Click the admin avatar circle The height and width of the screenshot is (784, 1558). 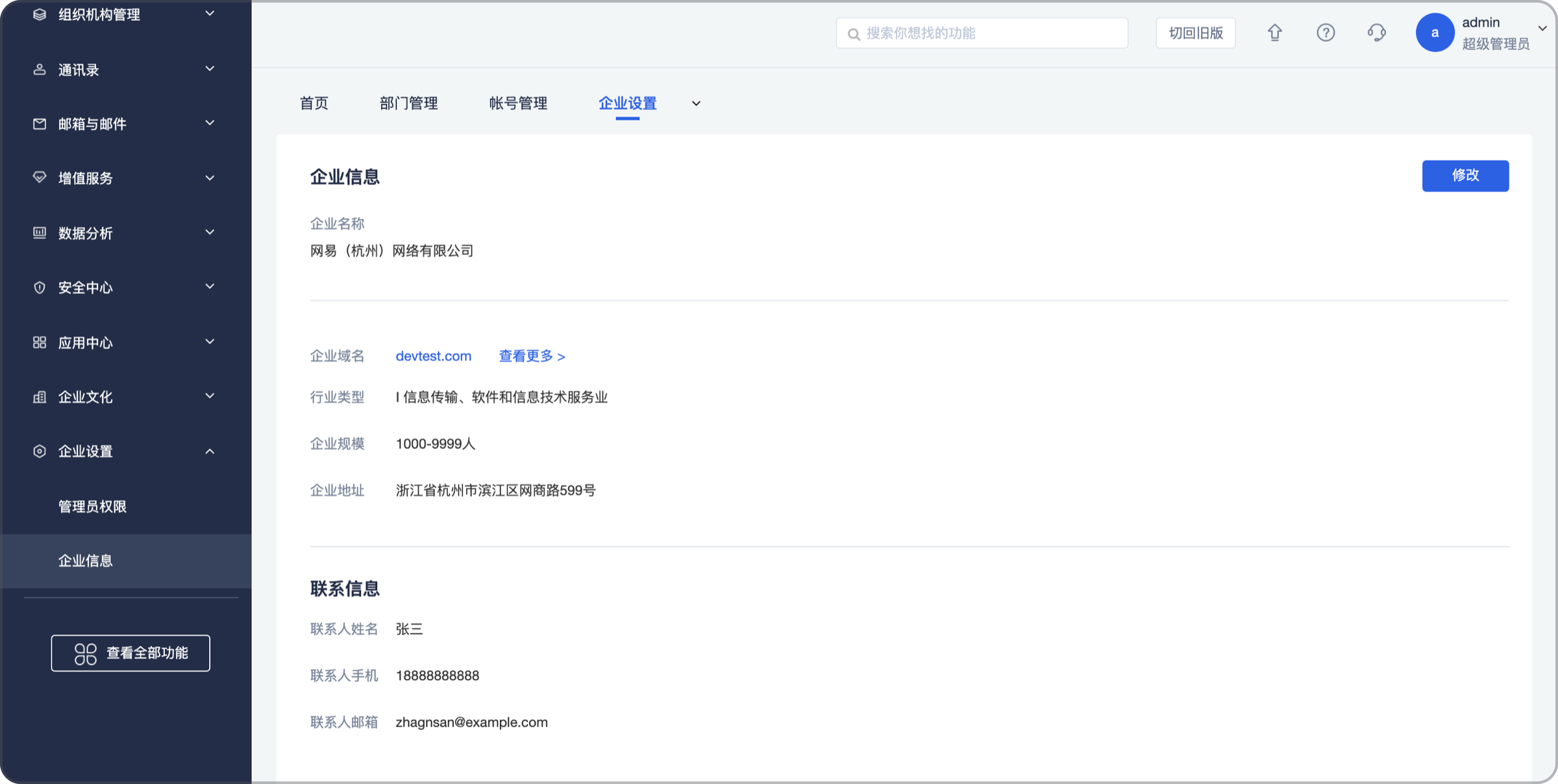pyautogui.click(x=1435, y=33)
